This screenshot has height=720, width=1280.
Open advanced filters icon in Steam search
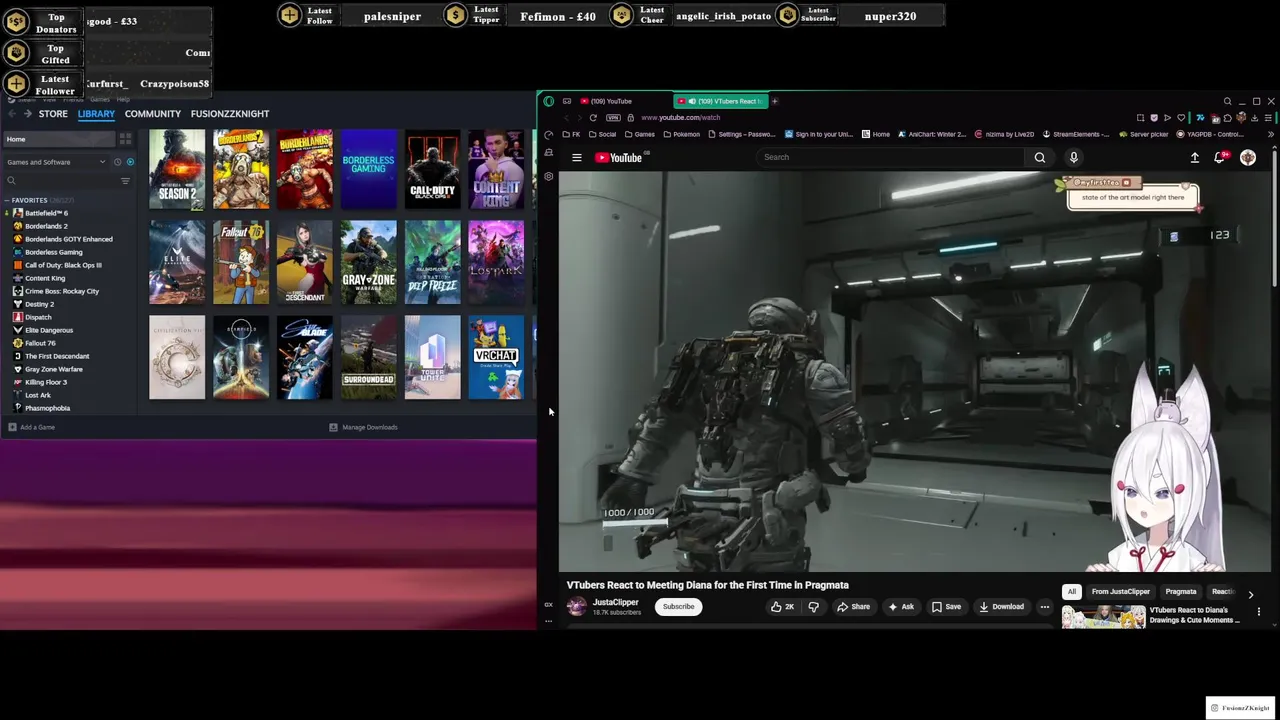(125, 181)
